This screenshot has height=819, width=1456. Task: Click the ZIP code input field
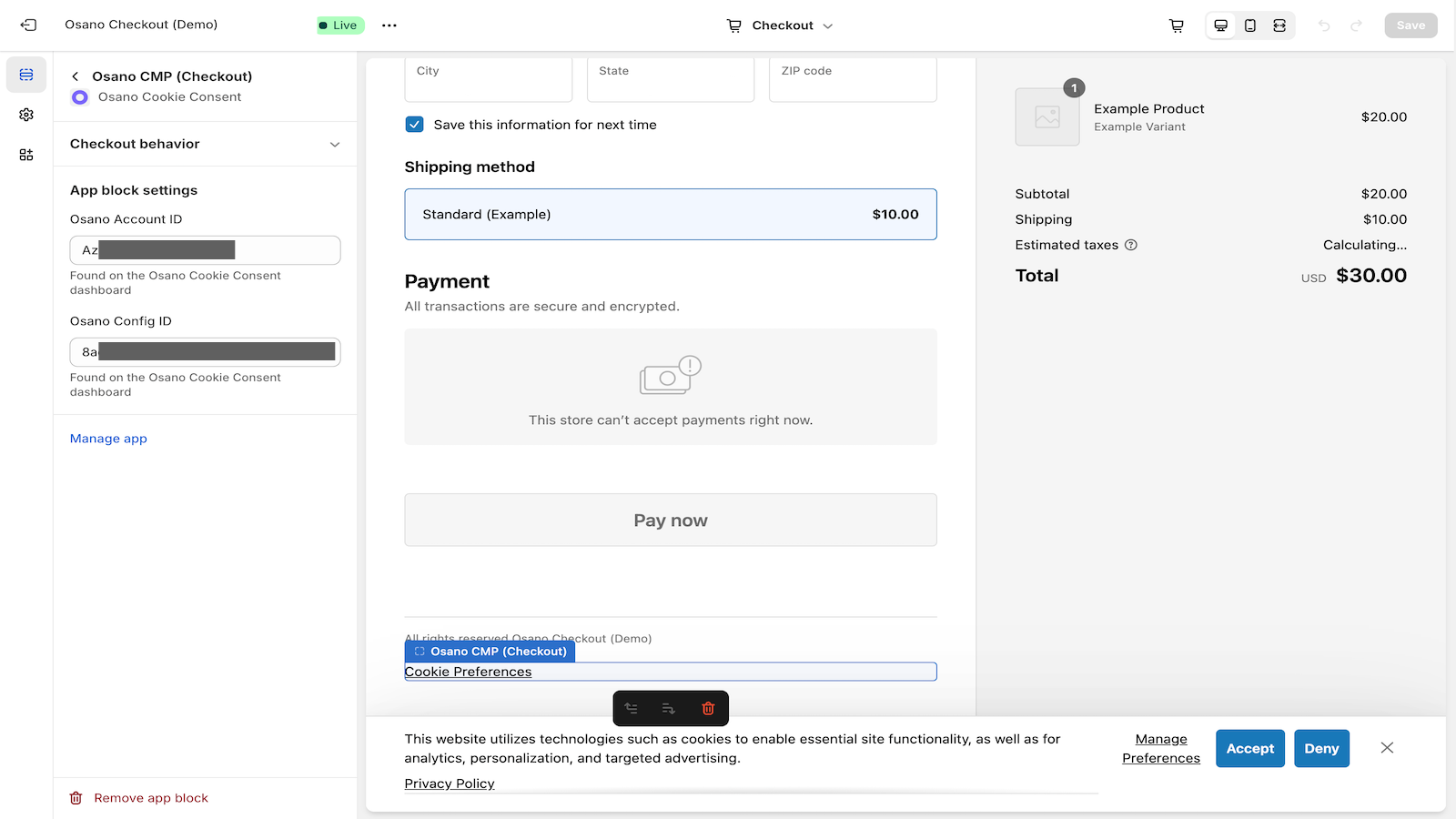[853, 79]
